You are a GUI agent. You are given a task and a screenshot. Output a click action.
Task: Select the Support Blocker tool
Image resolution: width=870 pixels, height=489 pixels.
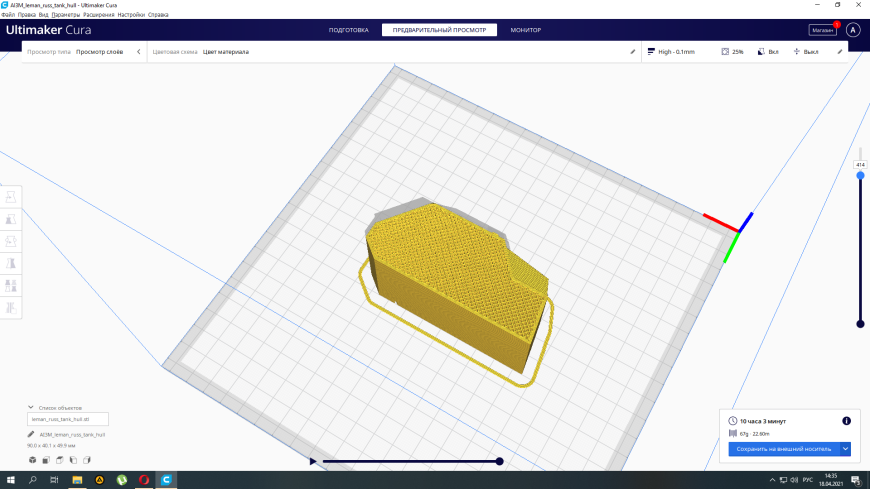click(11, 308)
